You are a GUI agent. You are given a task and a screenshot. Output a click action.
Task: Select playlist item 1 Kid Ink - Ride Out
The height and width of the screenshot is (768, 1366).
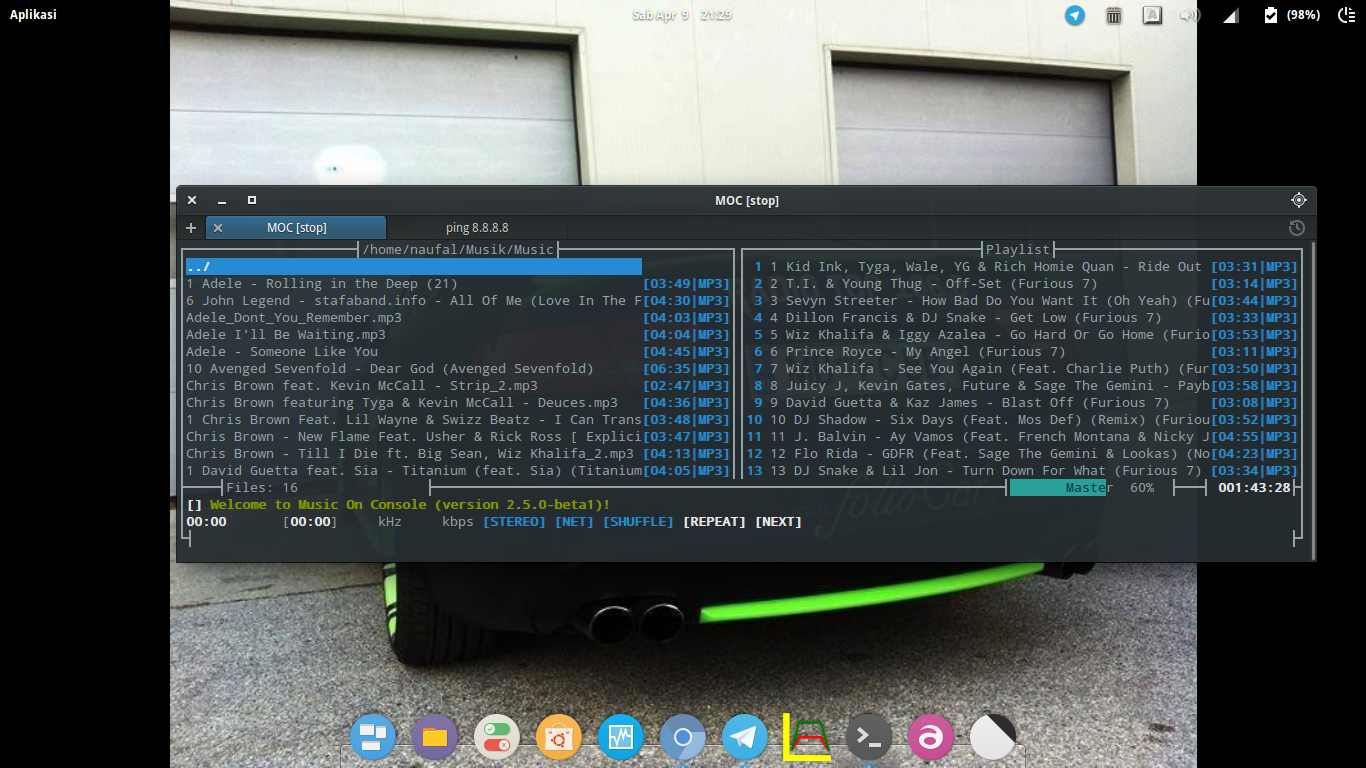click(x=1021, y=267)
